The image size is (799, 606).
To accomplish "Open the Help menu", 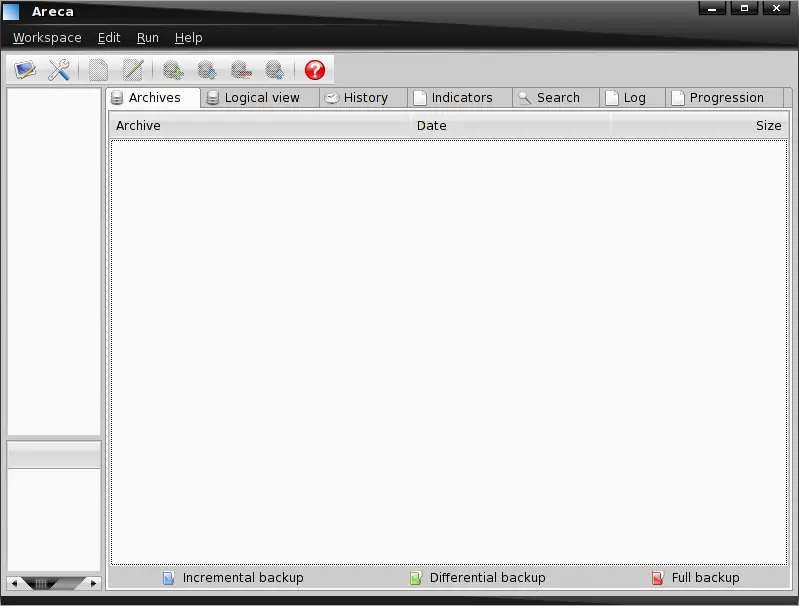I will point(188,38).
